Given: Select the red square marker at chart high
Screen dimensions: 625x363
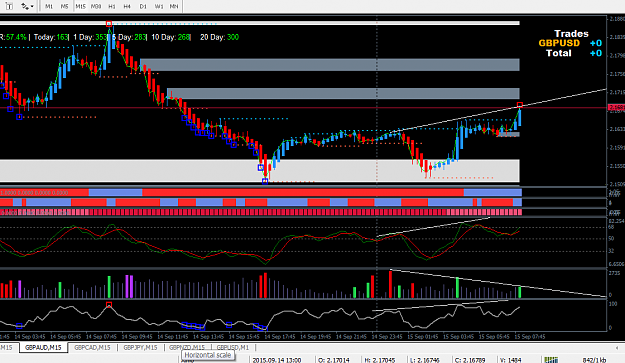Looking at the screenshot, I should [109, 24].
